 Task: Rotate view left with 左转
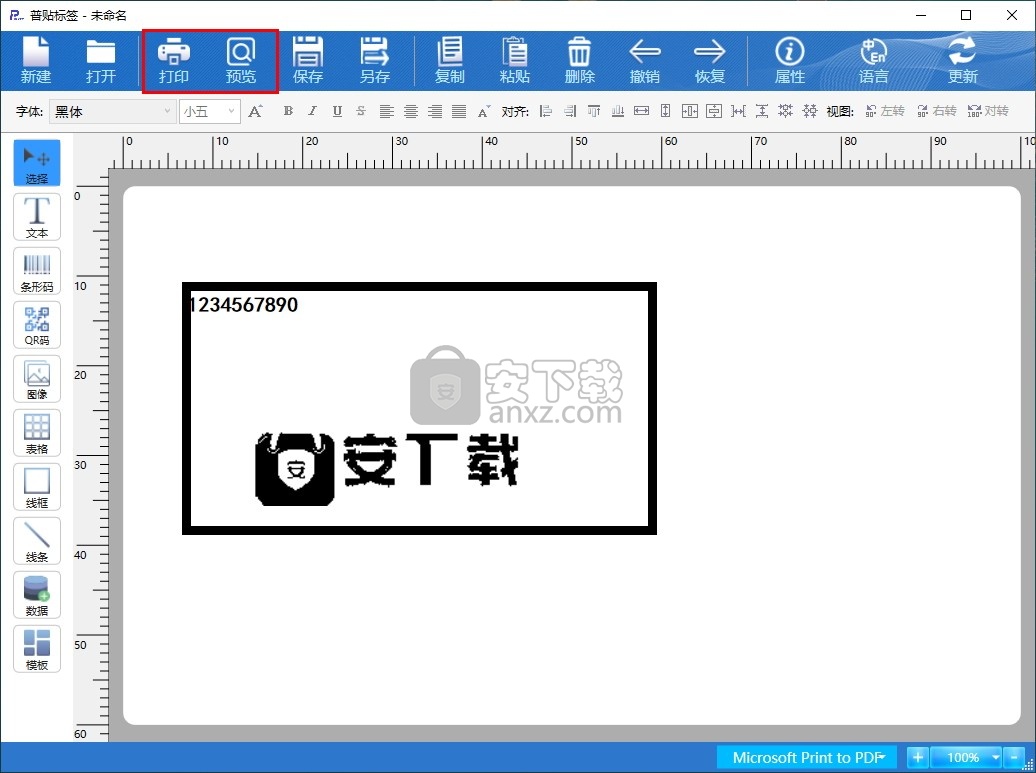[885, 111]
